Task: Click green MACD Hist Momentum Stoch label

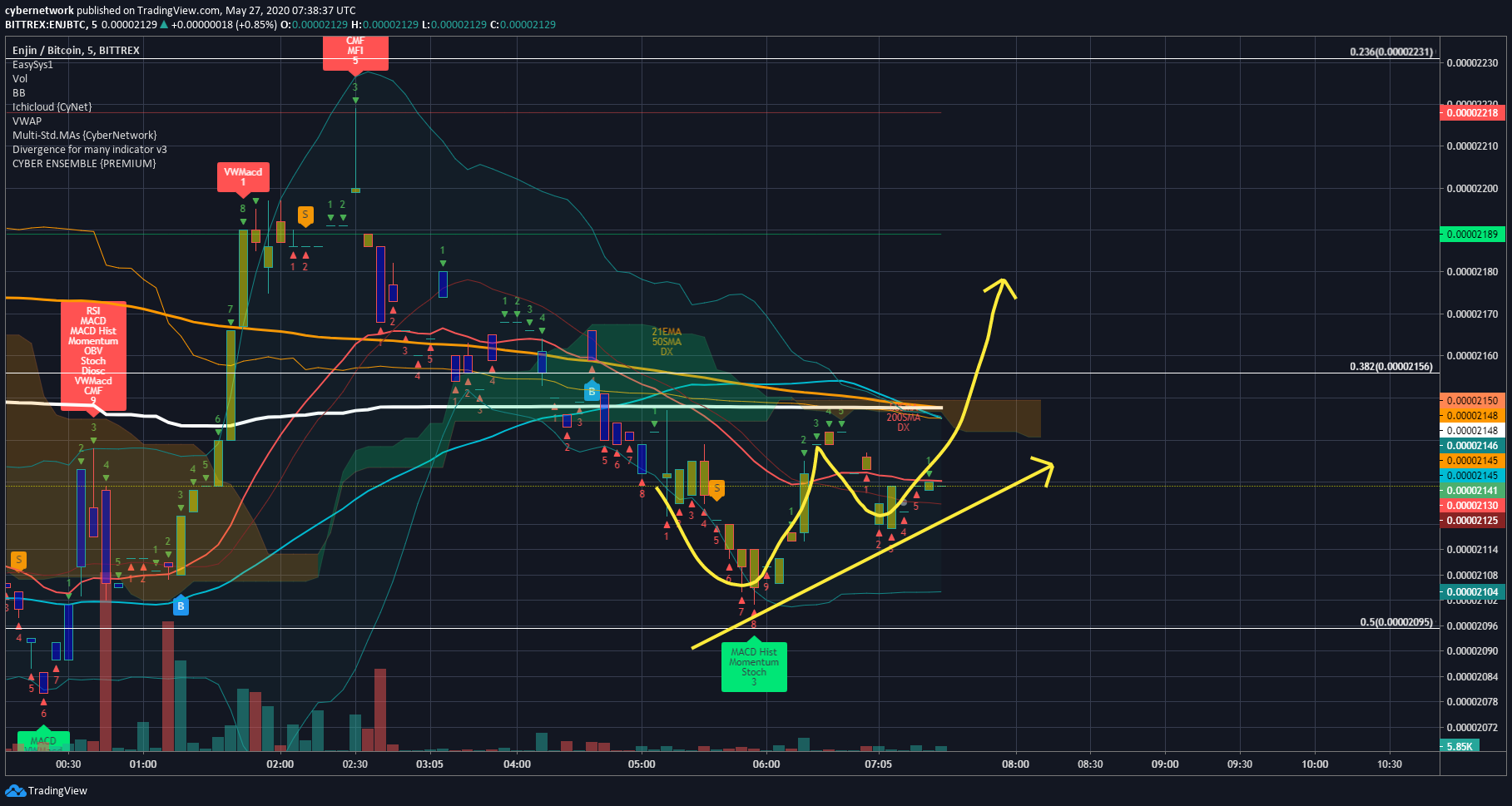Action: click(754, 665)
